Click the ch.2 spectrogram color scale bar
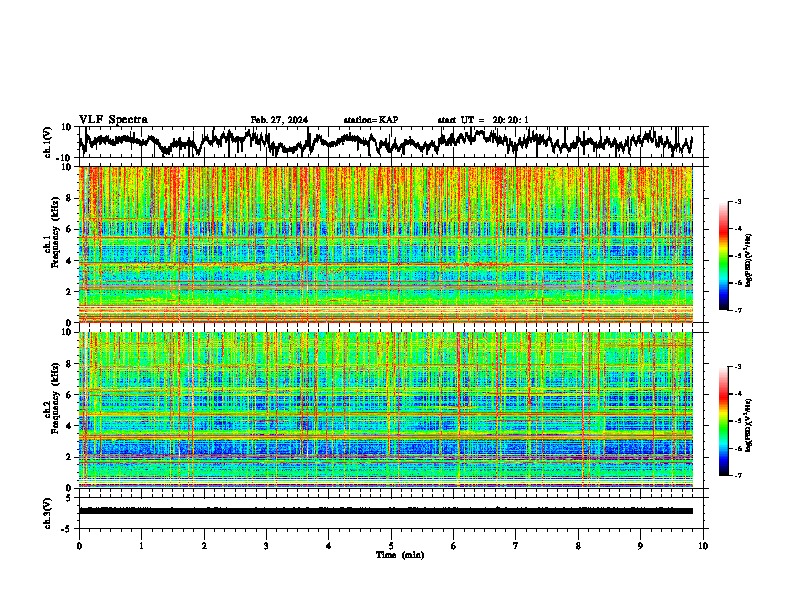The height and width of the screenshot is (612, 792). (723, 421)
